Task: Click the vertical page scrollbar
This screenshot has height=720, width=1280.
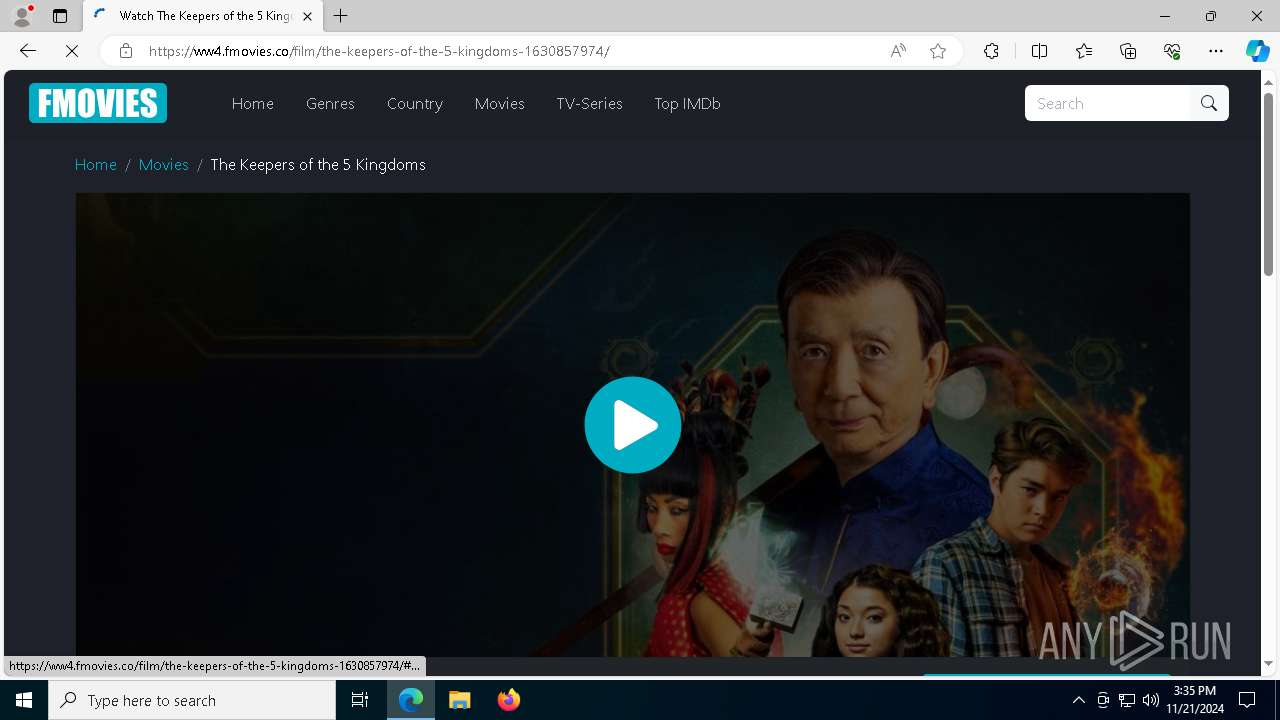Action: coord(1268,184)
